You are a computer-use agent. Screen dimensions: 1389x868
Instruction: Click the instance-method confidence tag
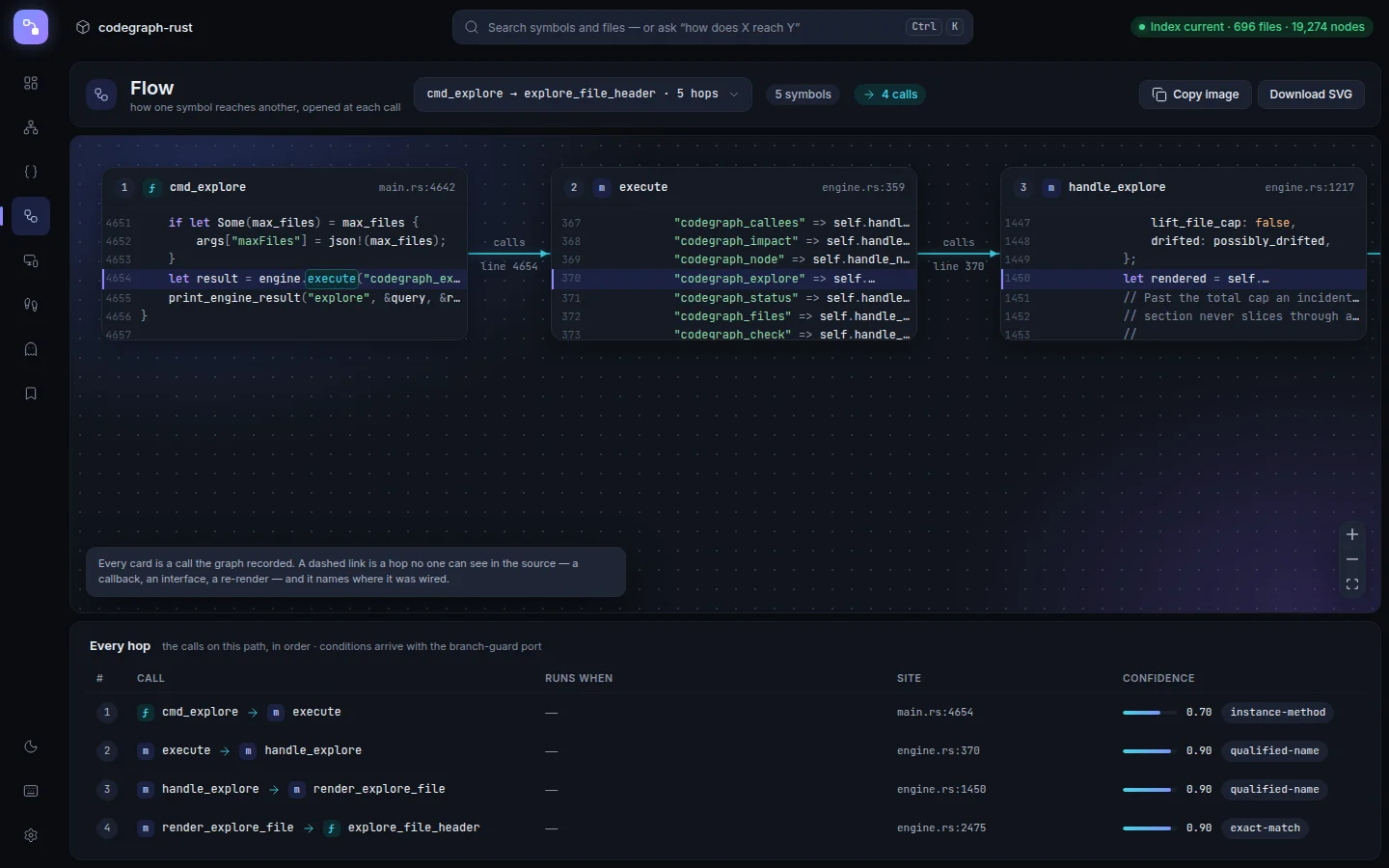(1277, 713)
